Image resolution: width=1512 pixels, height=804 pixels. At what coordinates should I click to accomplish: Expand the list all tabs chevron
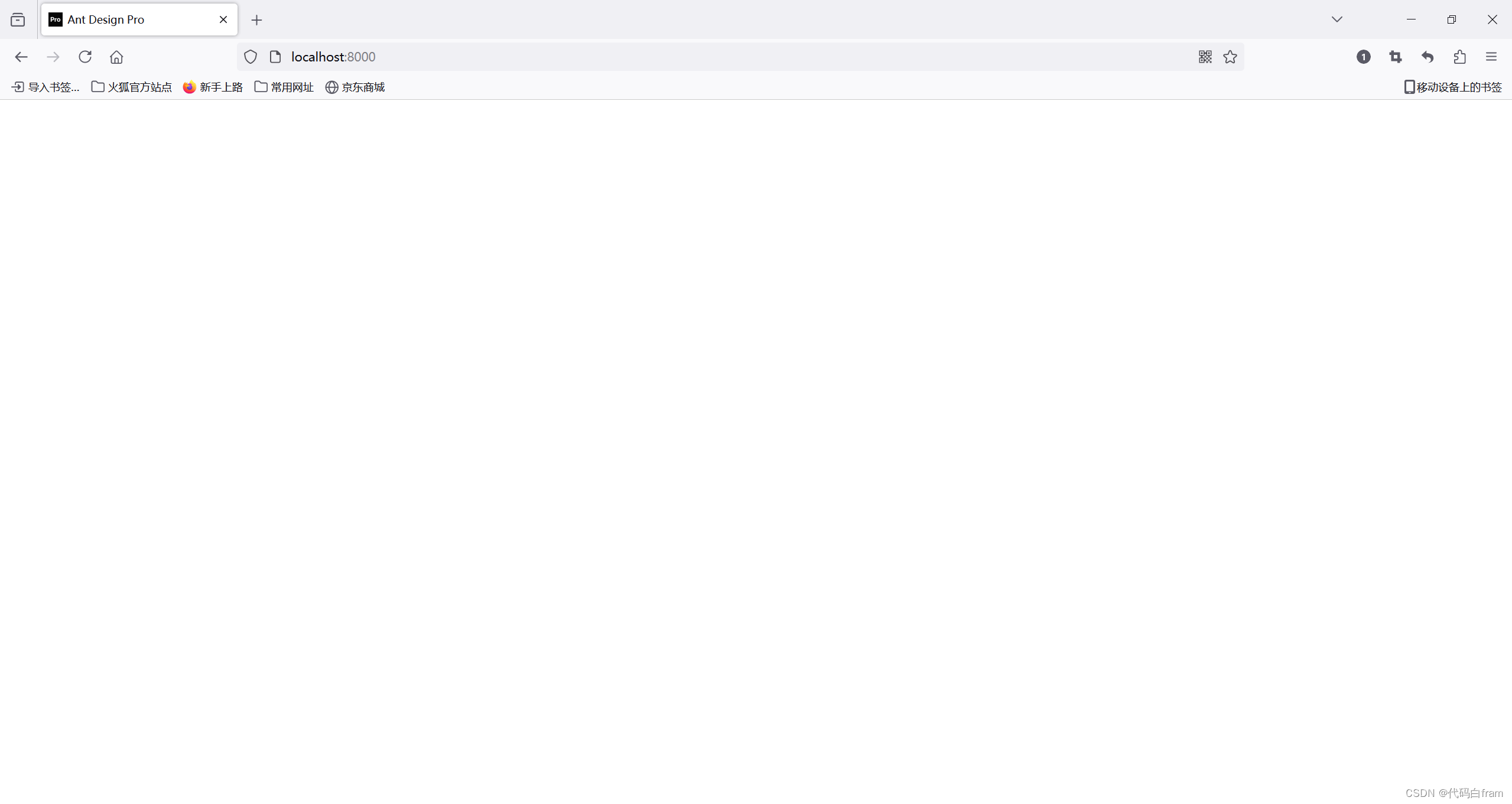(x=1337, y=19)
